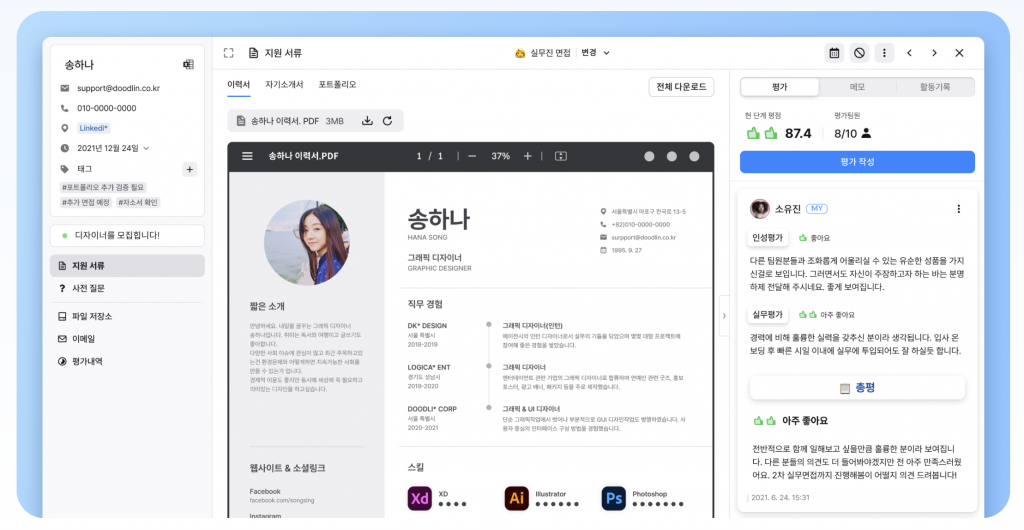
Task: Click the email envelope icon in applicant info
Action: tap(65, 88)
